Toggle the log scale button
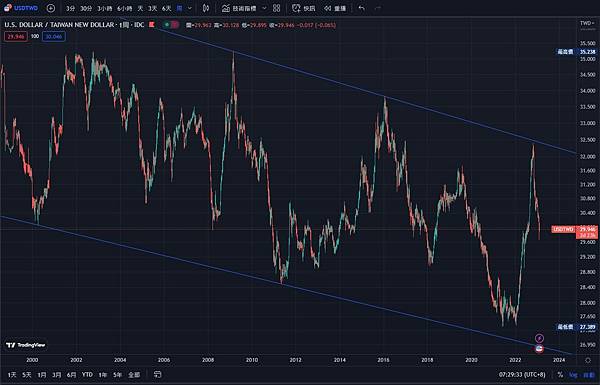 (573, 375)
